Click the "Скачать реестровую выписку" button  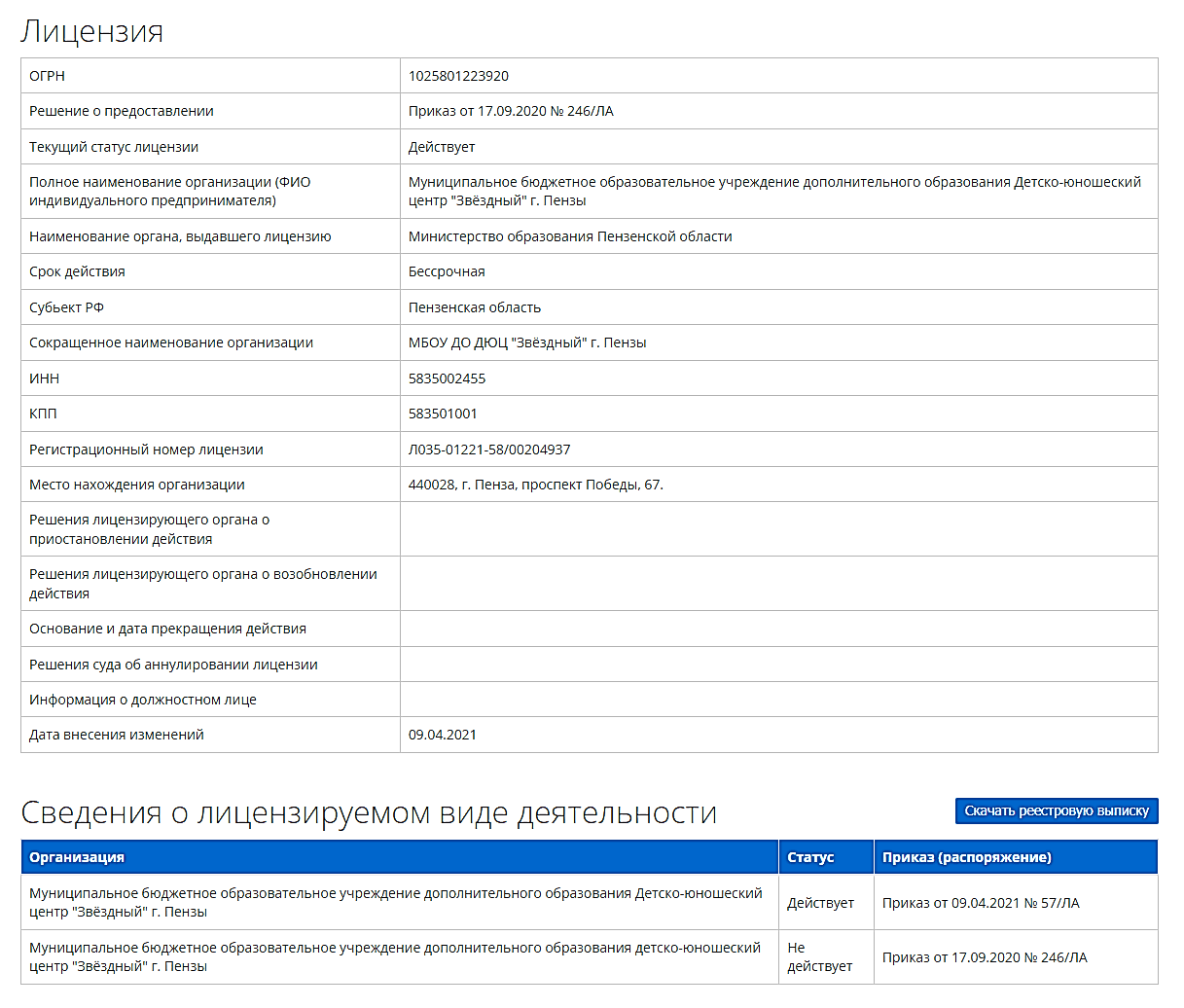point(1057,810)
